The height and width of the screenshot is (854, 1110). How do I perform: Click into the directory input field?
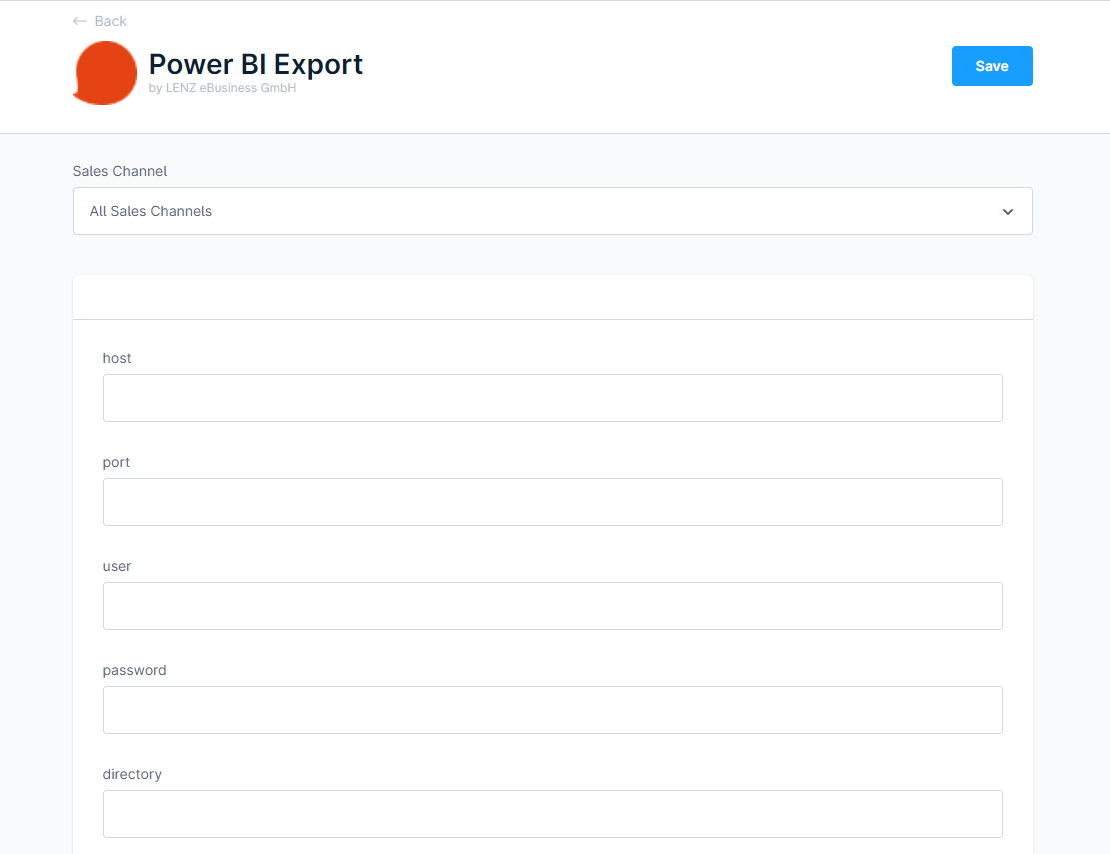[552, 814]
